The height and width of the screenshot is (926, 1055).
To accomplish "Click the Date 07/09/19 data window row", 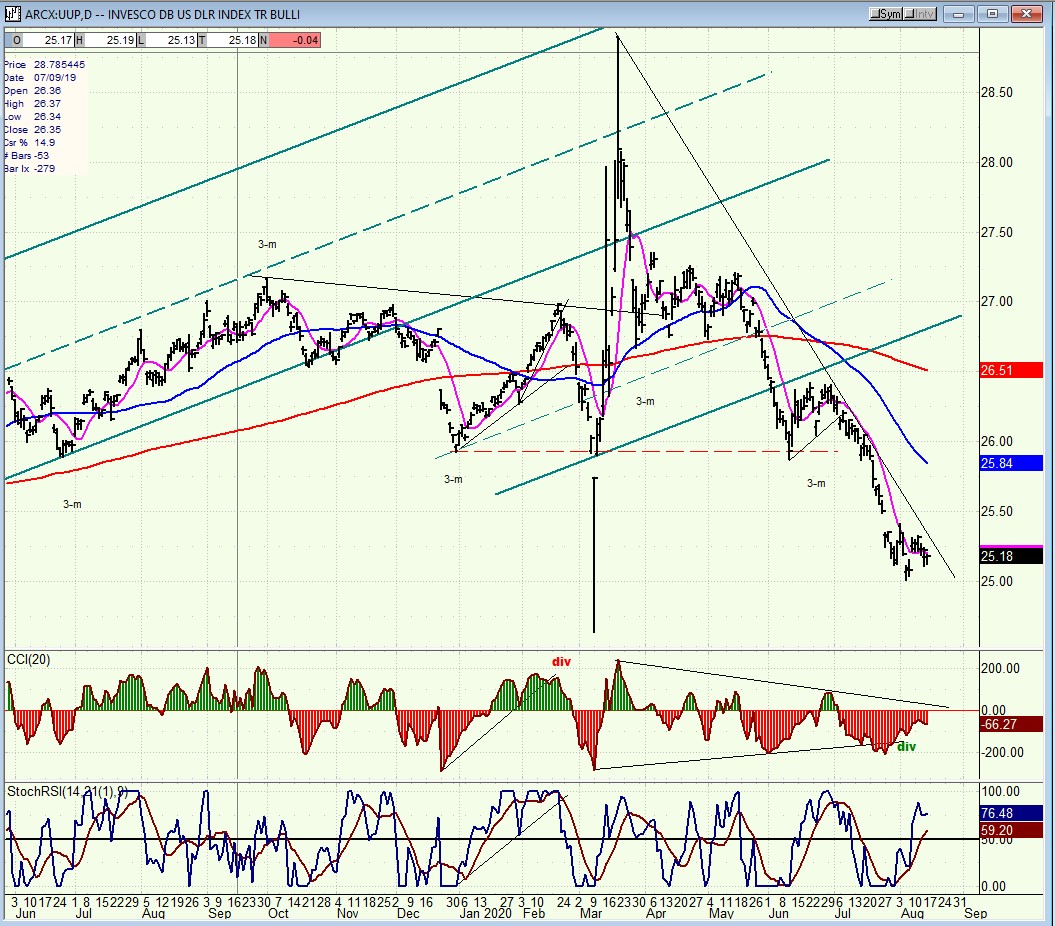I will point(40,77).
